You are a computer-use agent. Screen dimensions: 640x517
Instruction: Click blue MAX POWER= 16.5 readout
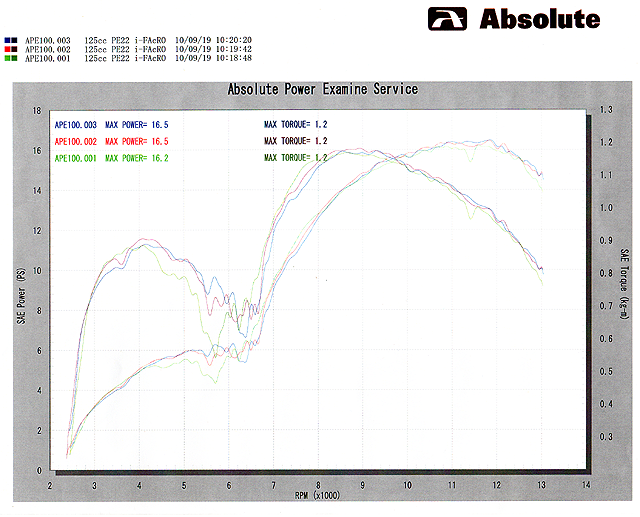[x=137, y=125]
